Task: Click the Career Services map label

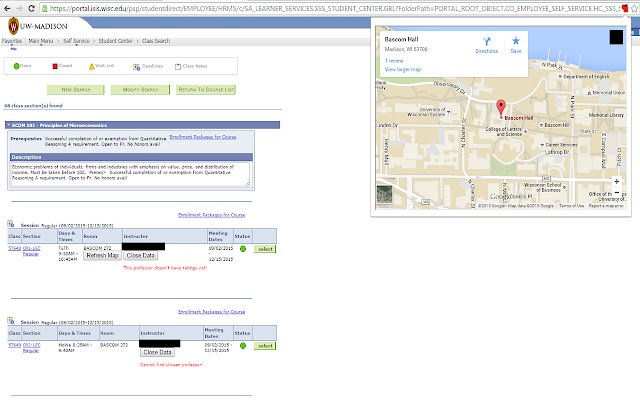Action: pos(561,144)
